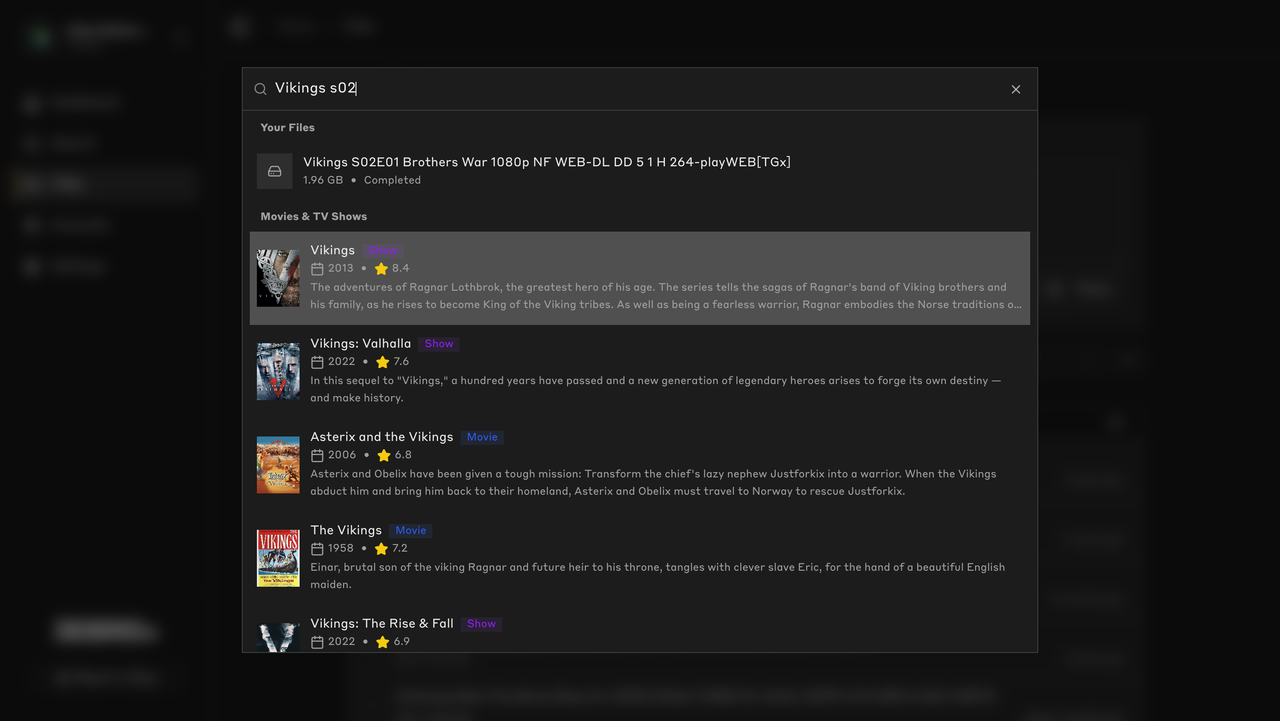Select the 'Vikings: Valhalla' title

[361, 343]
